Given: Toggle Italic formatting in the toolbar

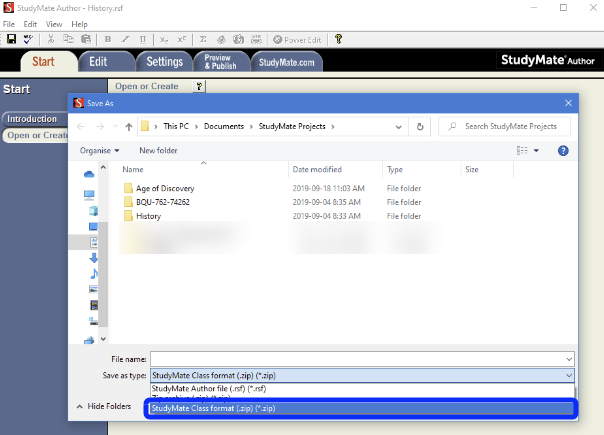Looking at the screenshot, I should pos(126,39).
